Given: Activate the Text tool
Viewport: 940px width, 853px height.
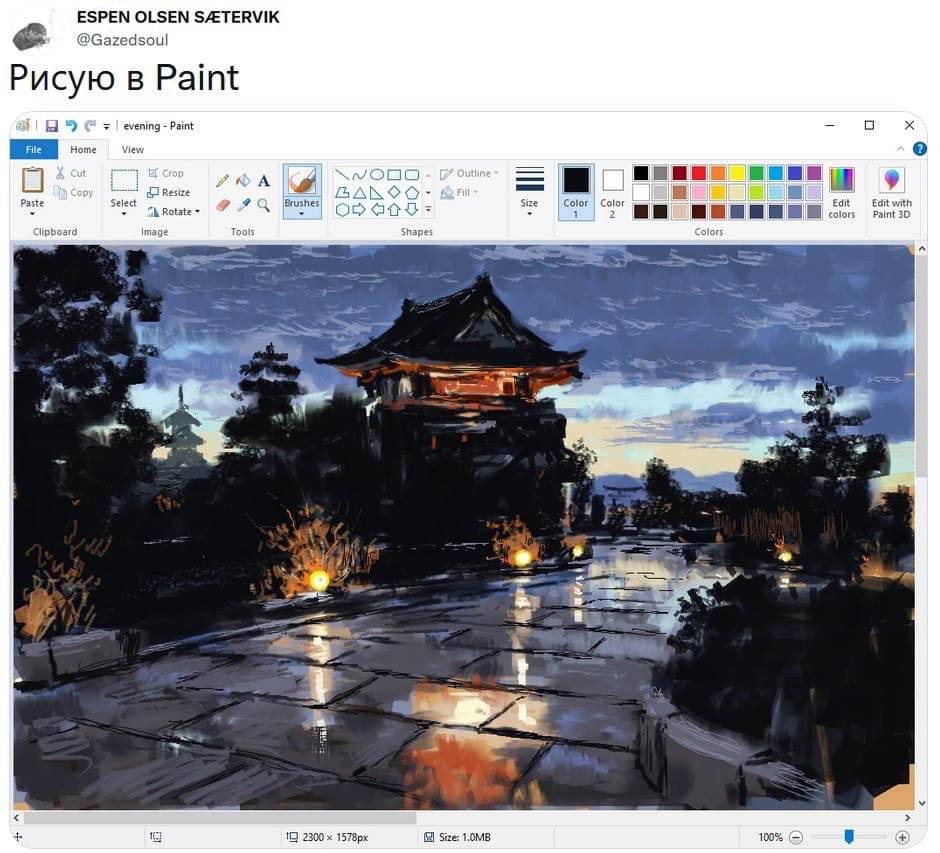Looking at the screenshot, I should 264,181.
